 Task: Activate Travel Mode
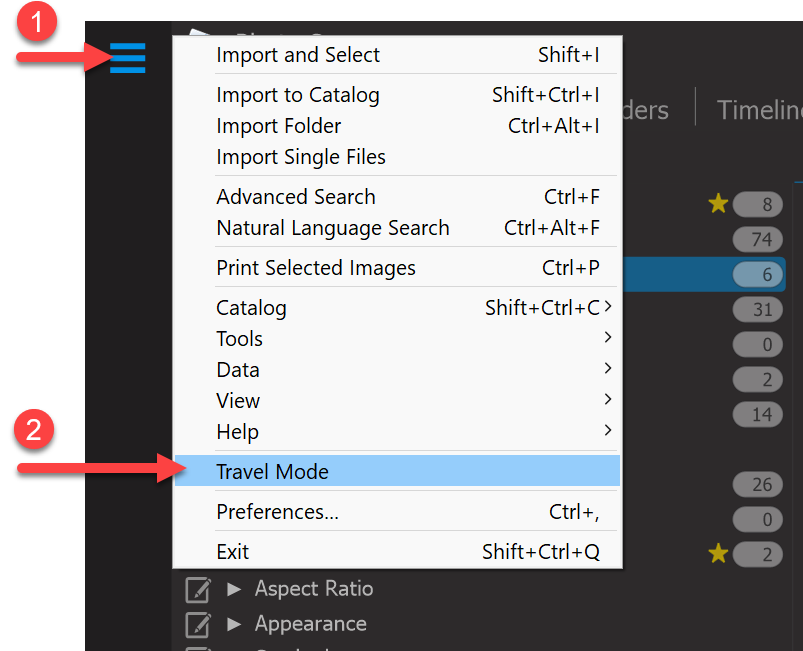coord(397,471)
